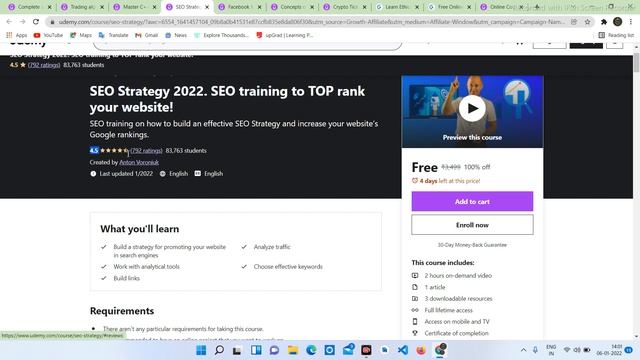Click Certificate of completion line

(x=456, y=333)
